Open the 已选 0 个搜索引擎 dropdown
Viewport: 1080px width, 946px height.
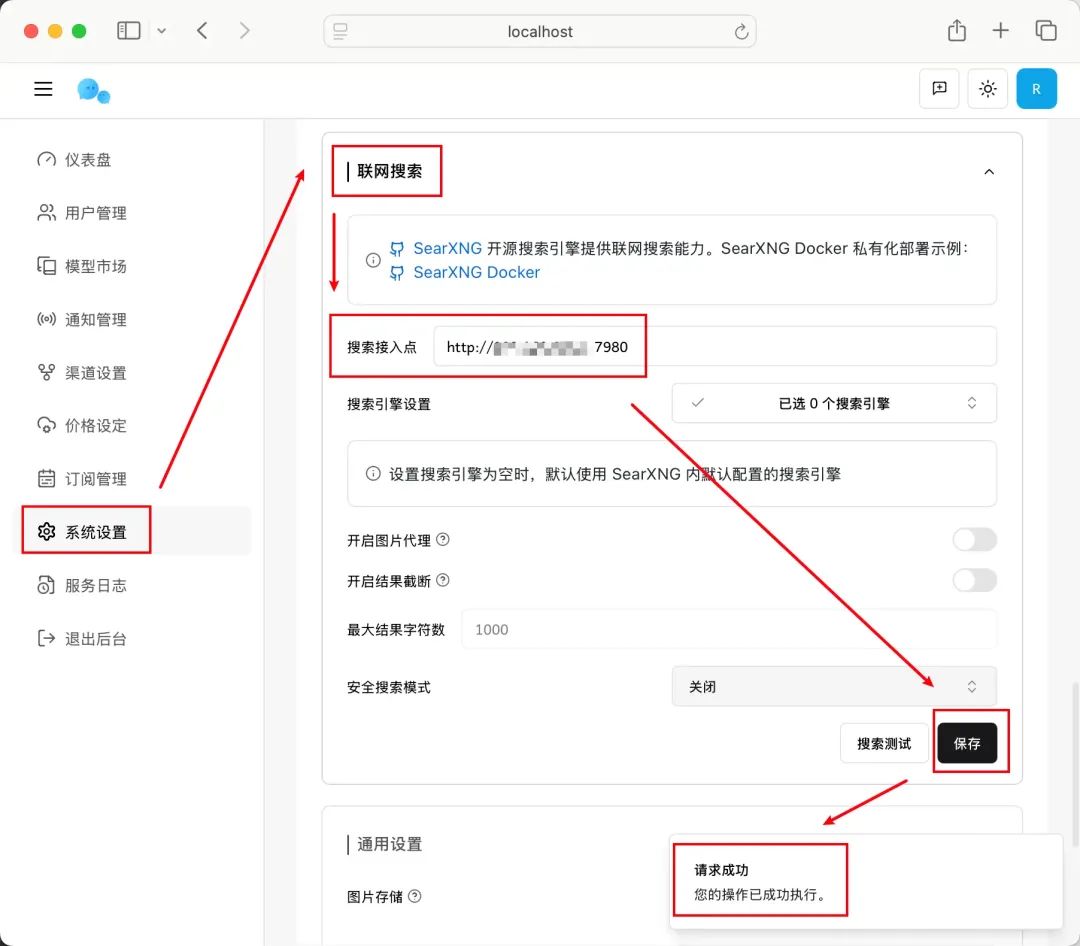point(833,403)
